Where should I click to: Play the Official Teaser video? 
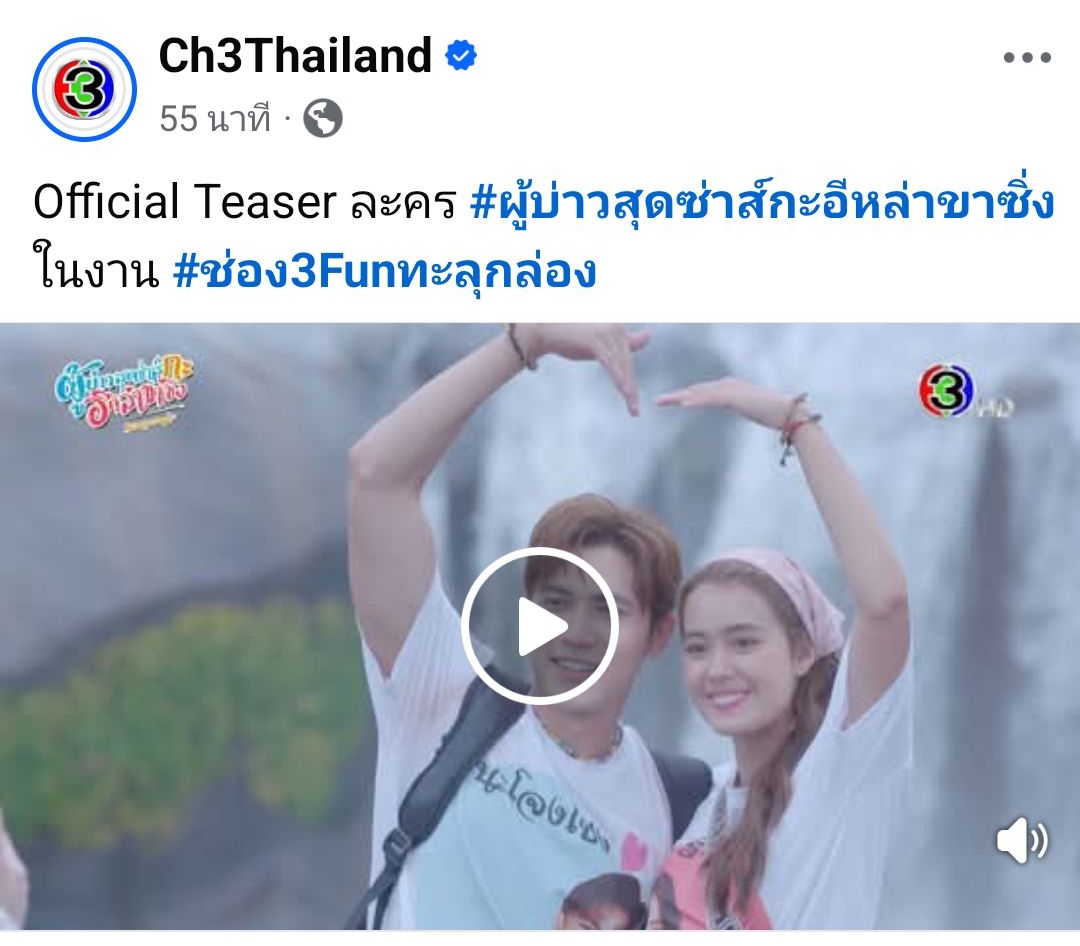539,626
